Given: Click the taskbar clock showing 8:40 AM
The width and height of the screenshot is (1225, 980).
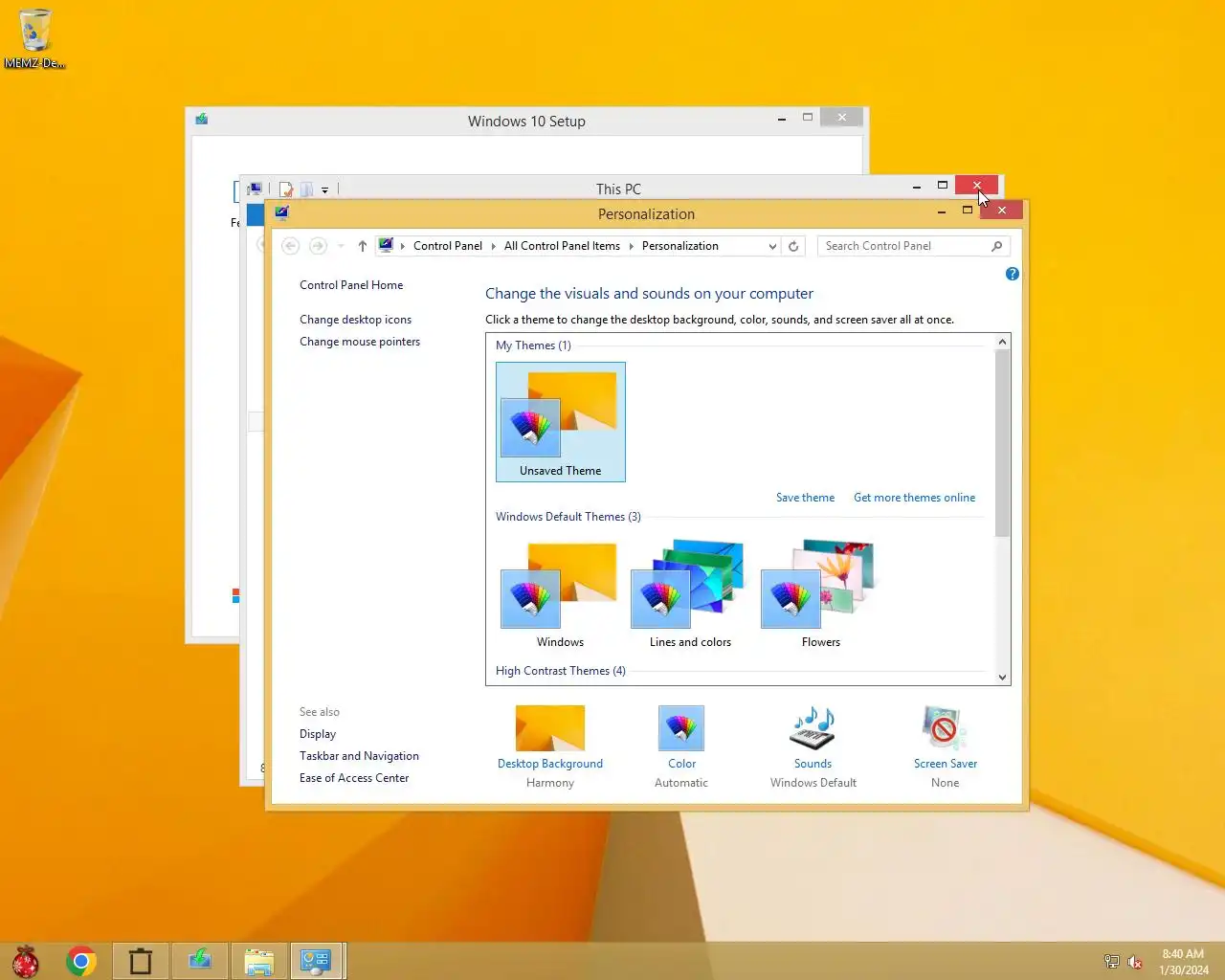Looking at the screenshot, I should pyautogui.click(x=1183, y=962).
